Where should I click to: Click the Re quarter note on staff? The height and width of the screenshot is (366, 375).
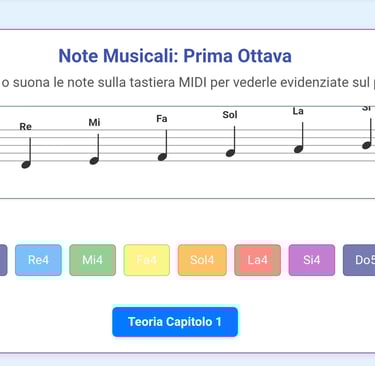27,153
